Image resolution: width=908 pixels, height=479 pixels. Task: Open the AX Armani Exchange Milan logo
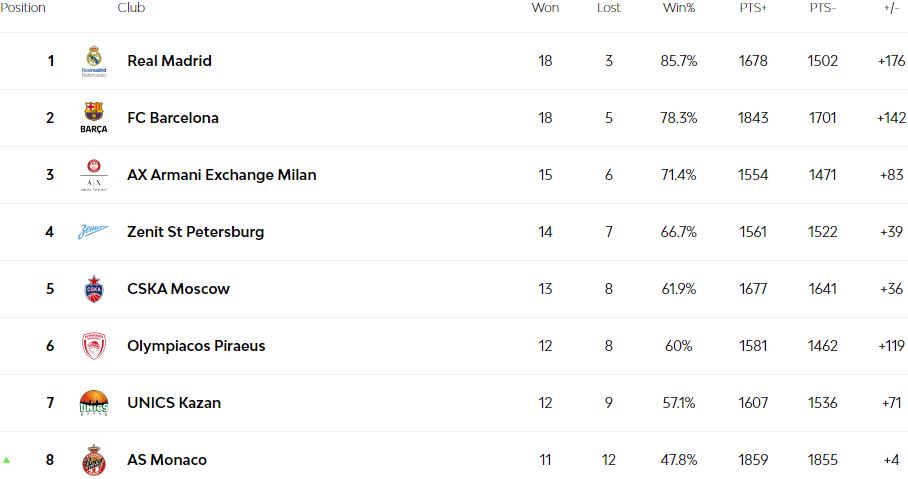coord(94,175)
